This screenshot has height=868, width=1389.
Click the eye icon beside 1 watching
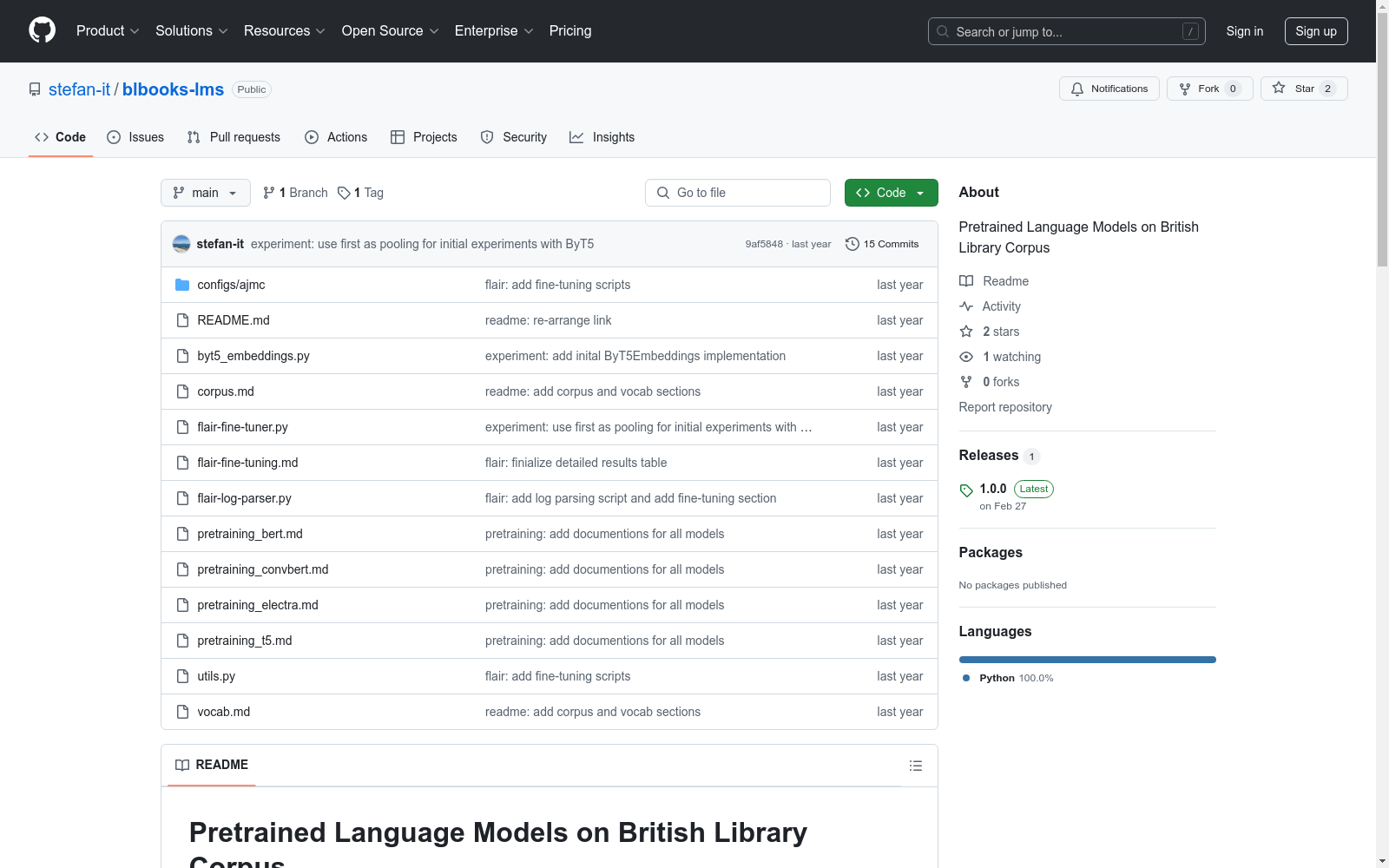[x=966, y=357]
